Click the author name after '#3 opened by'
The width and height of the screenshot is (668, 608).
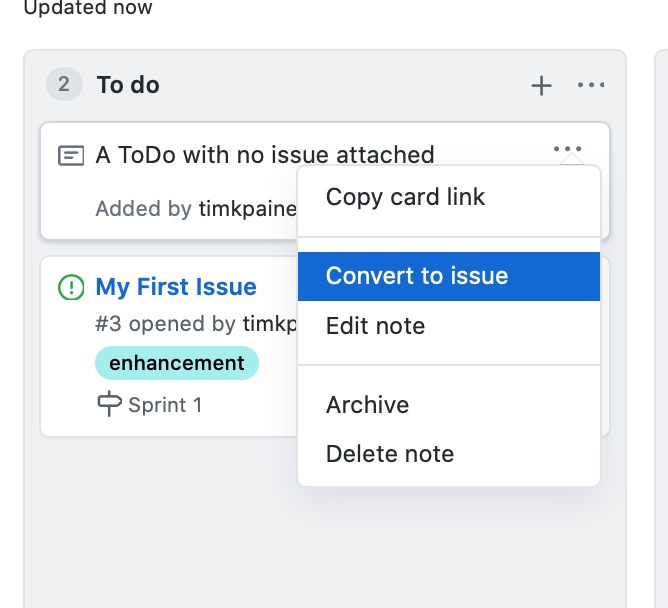(270, 324)
